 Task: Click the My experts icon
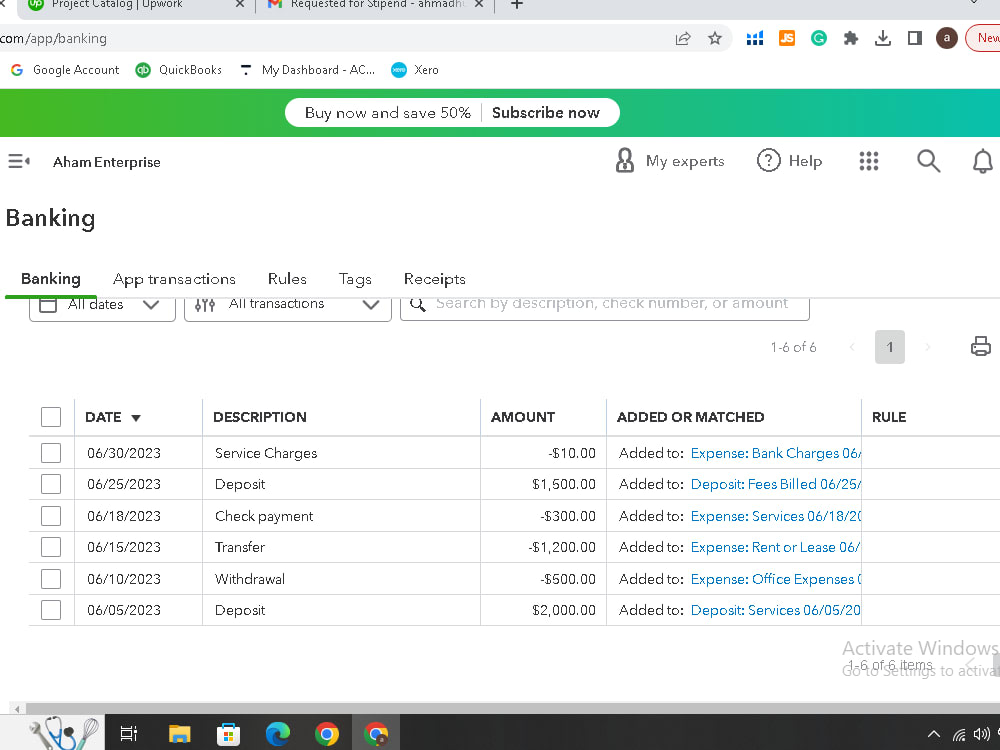625,160
